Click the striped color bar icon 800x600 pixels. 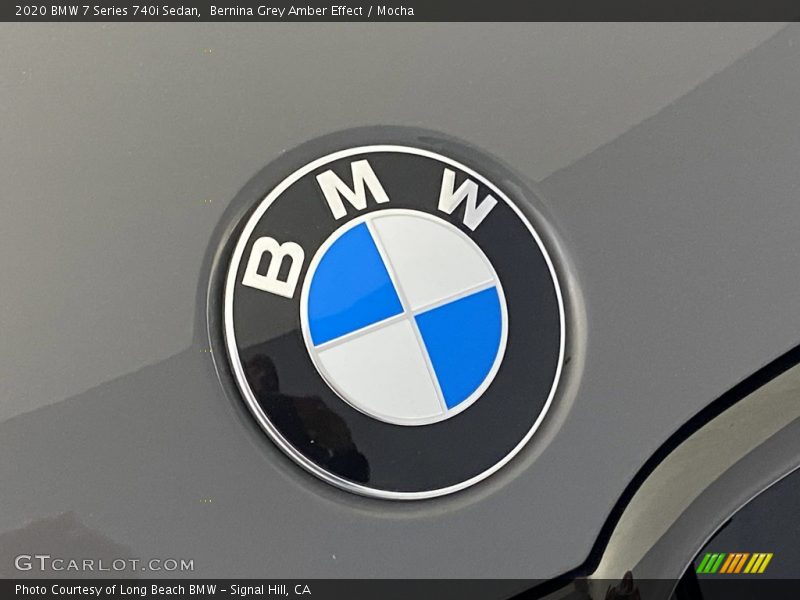(735, 563)
